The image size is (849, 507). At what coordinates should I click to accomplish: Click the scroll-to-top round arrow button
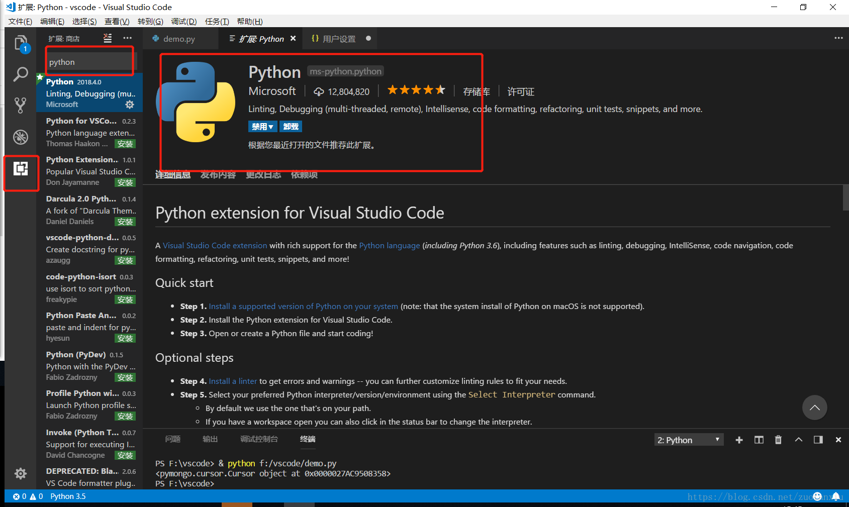pos(814,407)
